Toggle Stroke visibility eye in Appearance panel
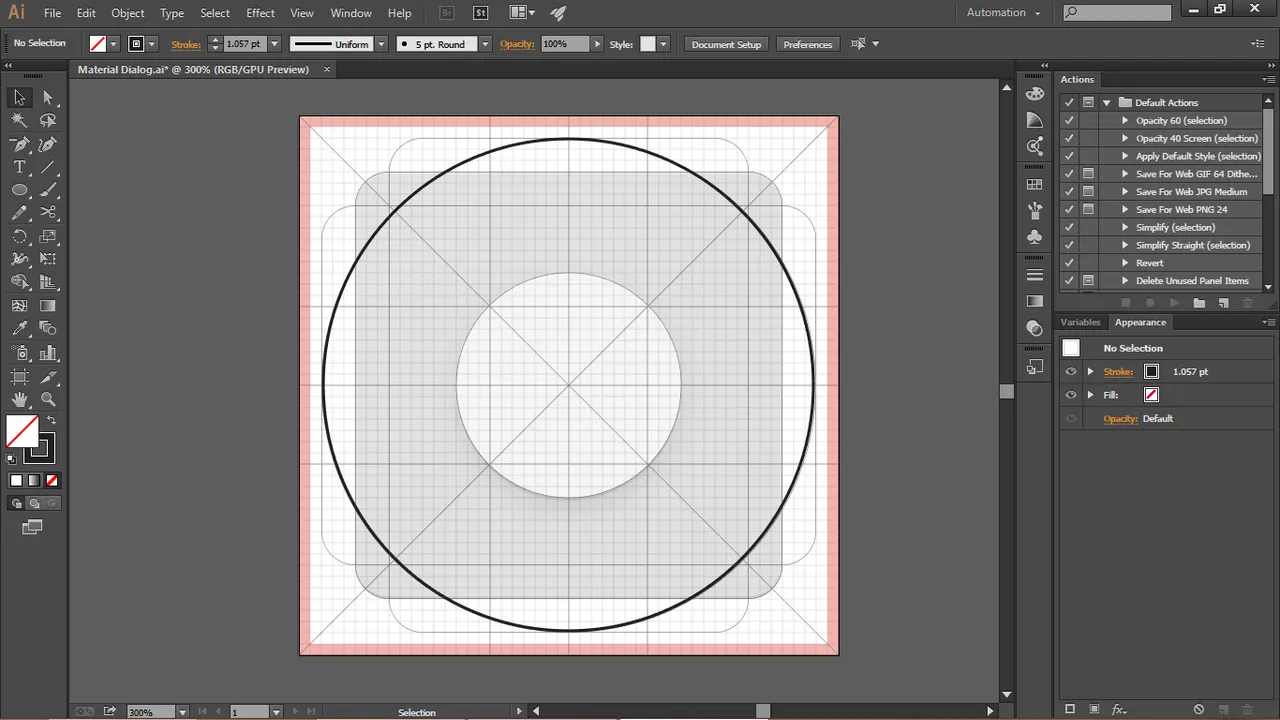 point(1071,371)
